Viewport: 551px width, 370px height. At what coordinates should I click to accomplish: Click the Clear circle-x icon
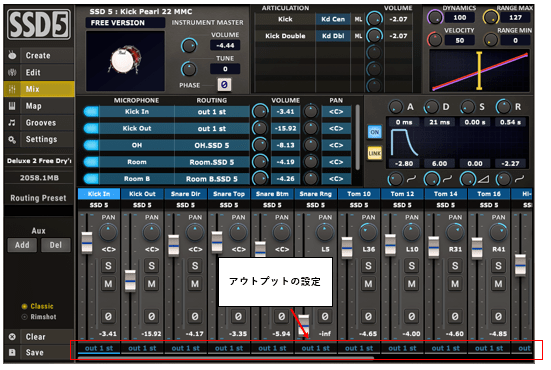[12, 337]
